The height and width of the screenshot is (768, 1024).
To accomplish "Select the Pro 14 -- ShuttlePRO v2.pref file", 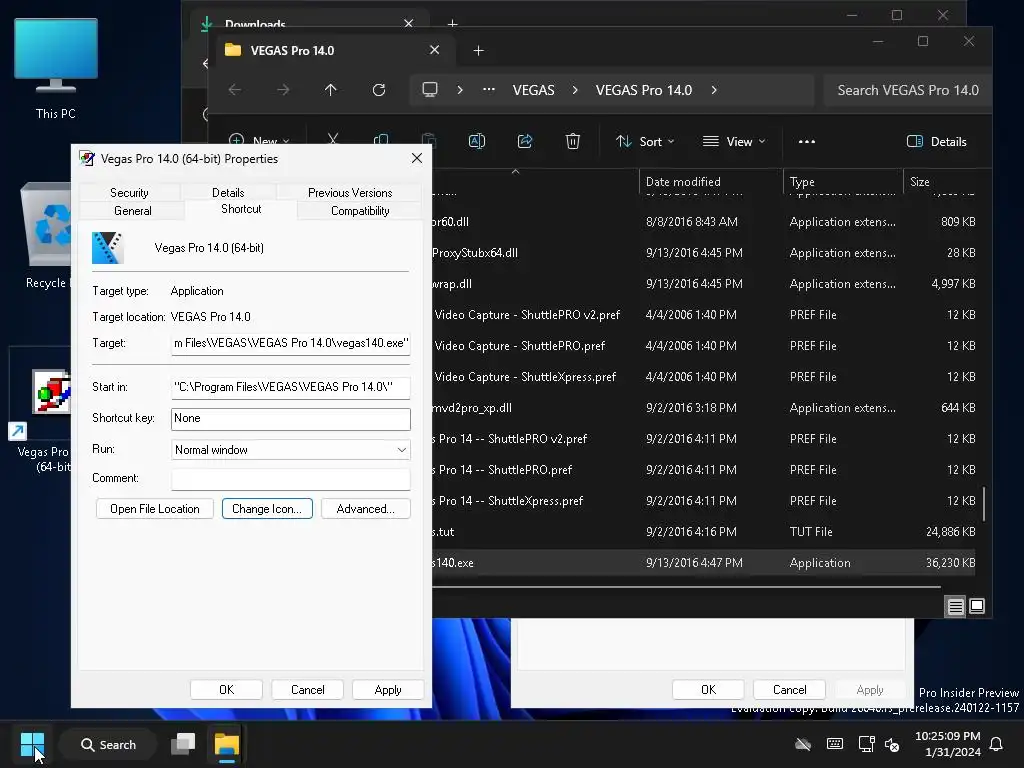I will coord(703,439).
